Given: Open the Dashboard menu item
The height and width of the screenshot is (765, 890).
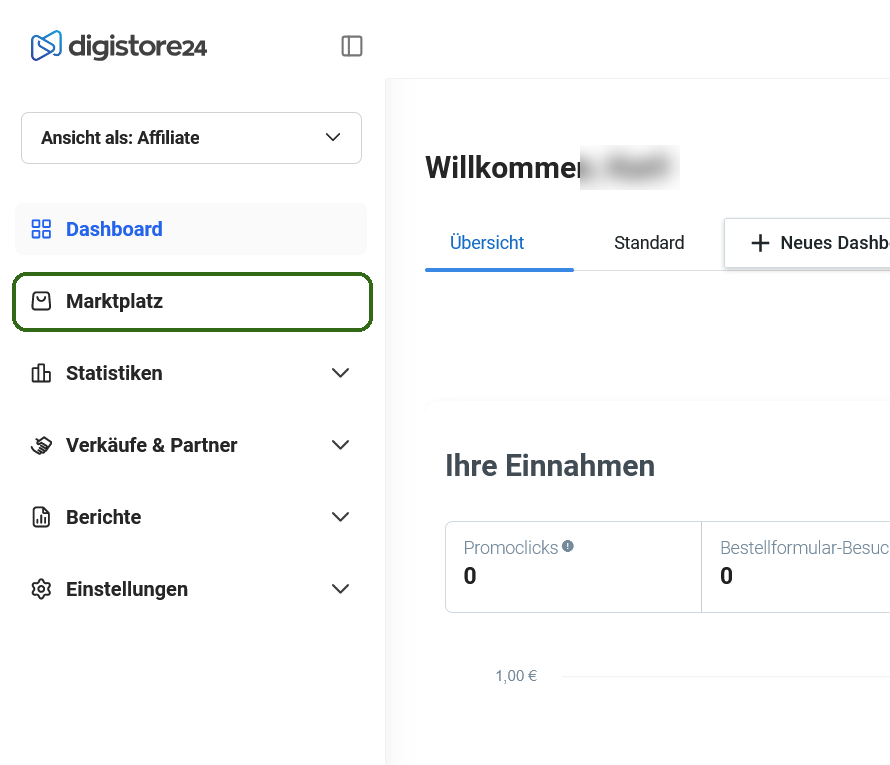Looking at the screenshot, I should 191,229.
